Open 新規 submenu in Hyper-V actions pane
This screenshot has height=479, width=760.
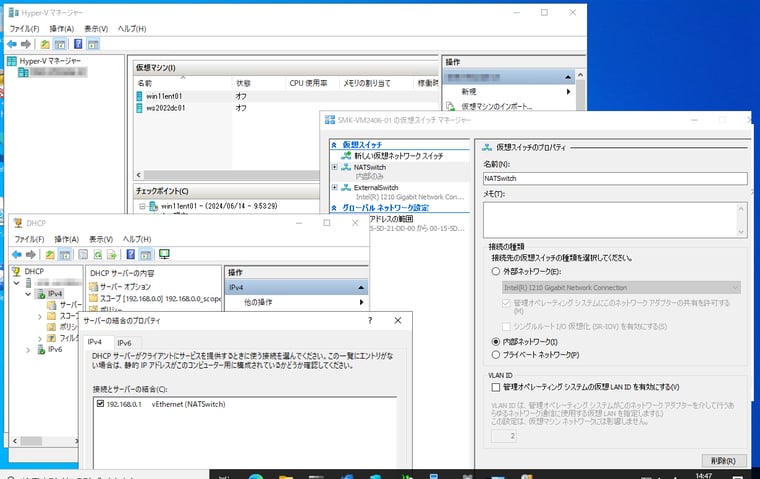510,92
